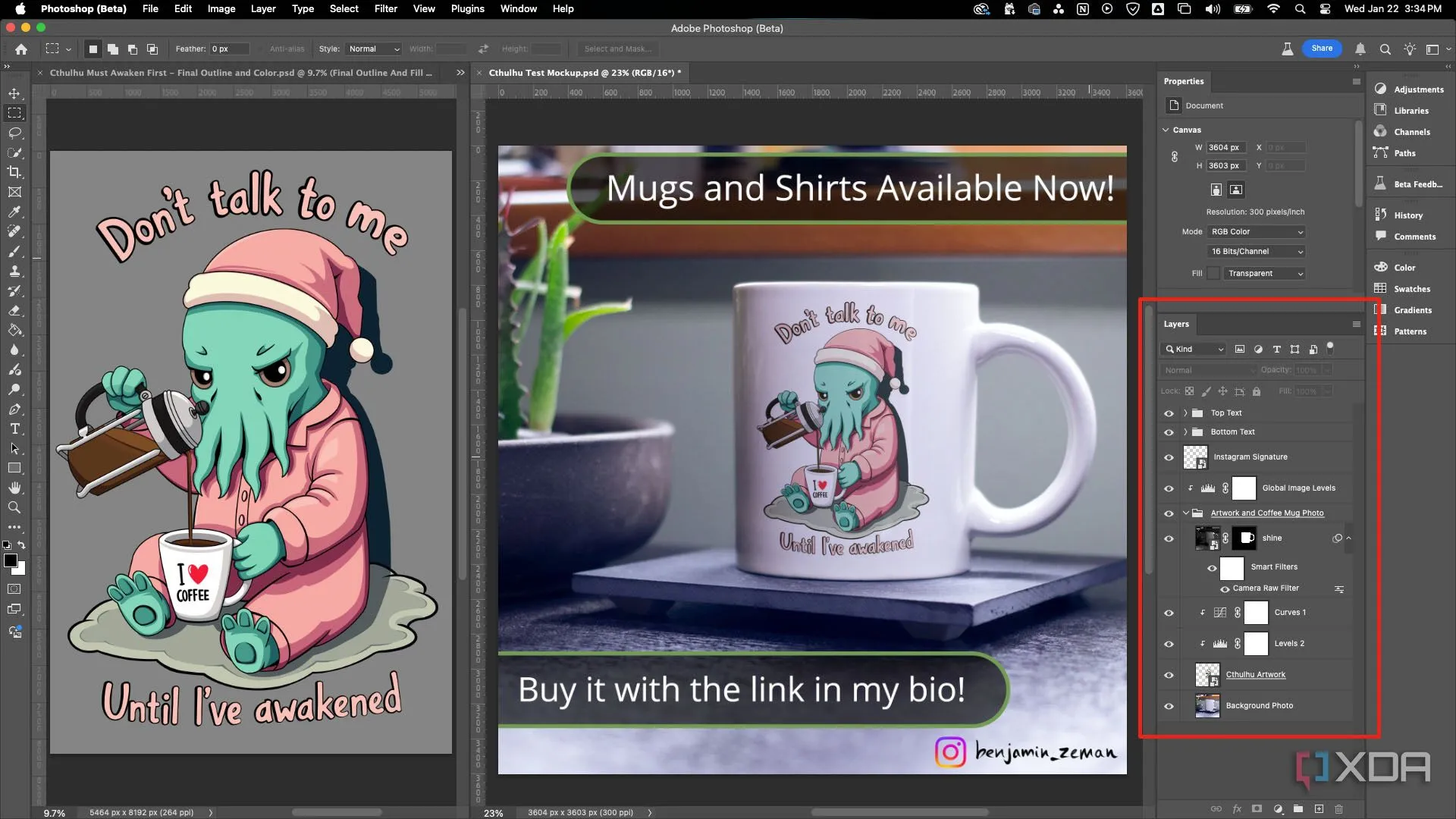This screenshot has height=819, width=1456.
Task: Select the Brush tool
Action: [x=14, y=251]
